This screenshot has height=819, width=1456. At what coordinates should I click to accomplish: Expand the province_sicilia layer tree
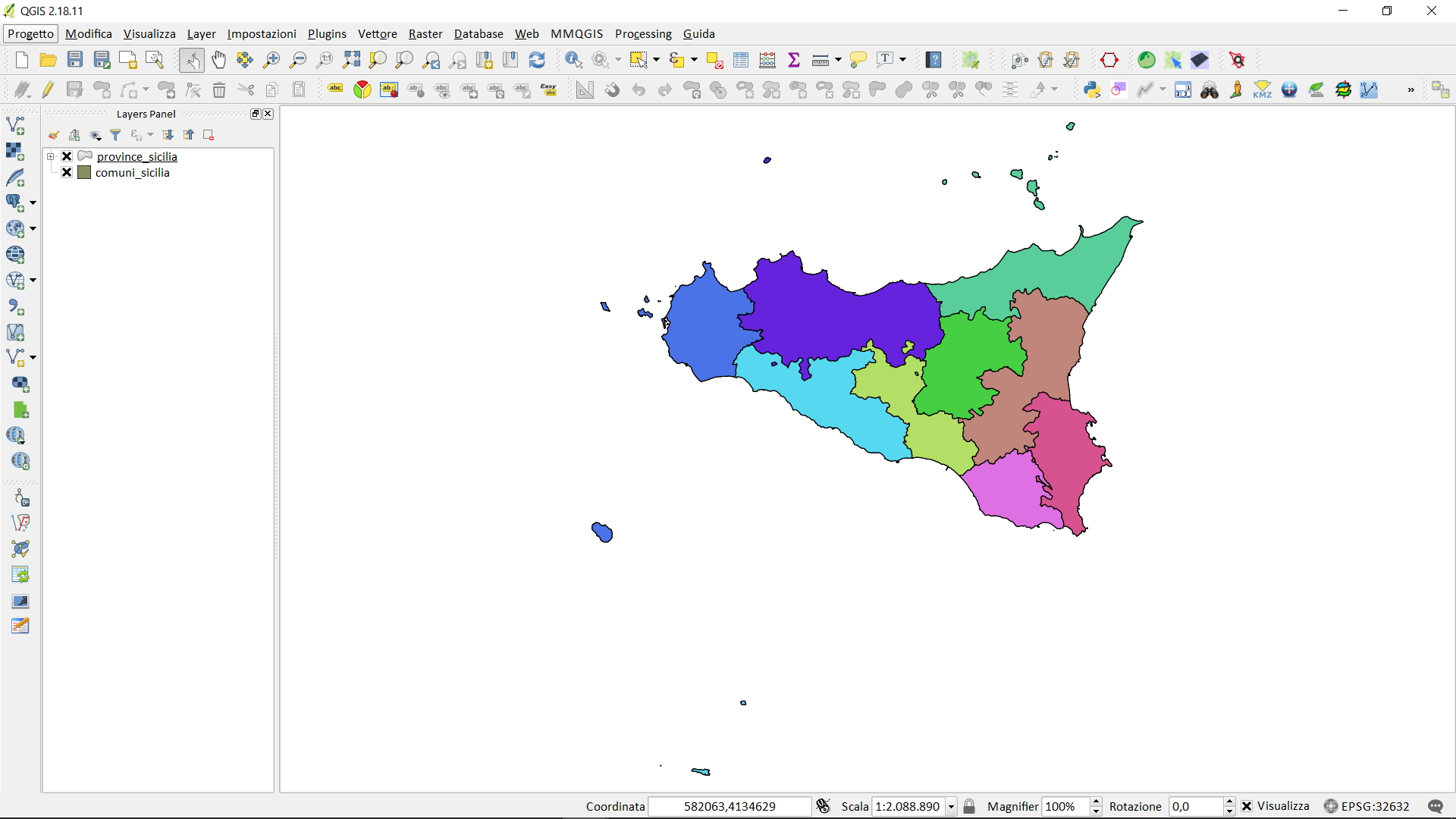[51, 156]
